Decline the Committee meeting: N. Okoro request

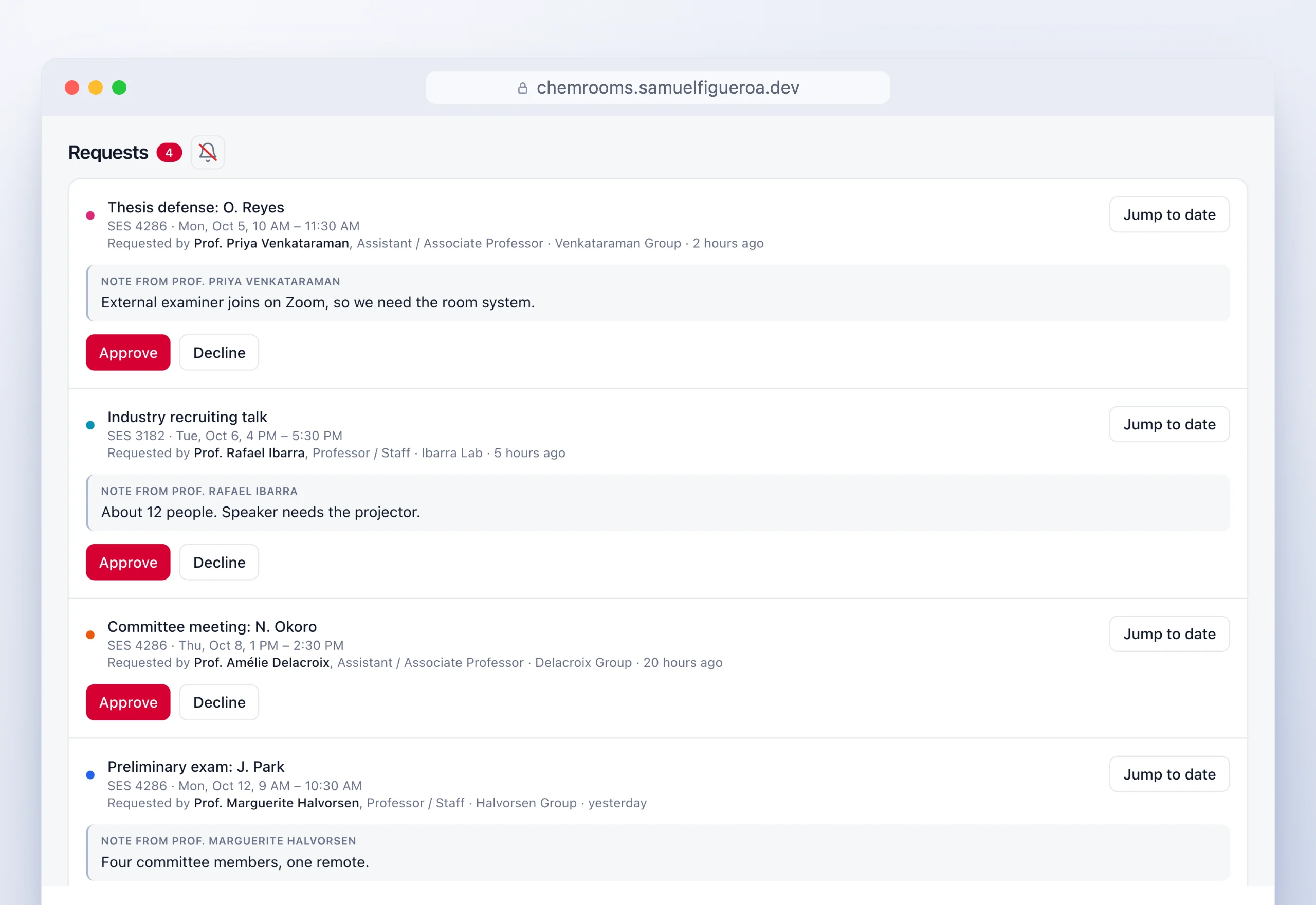tap(220, 702)
